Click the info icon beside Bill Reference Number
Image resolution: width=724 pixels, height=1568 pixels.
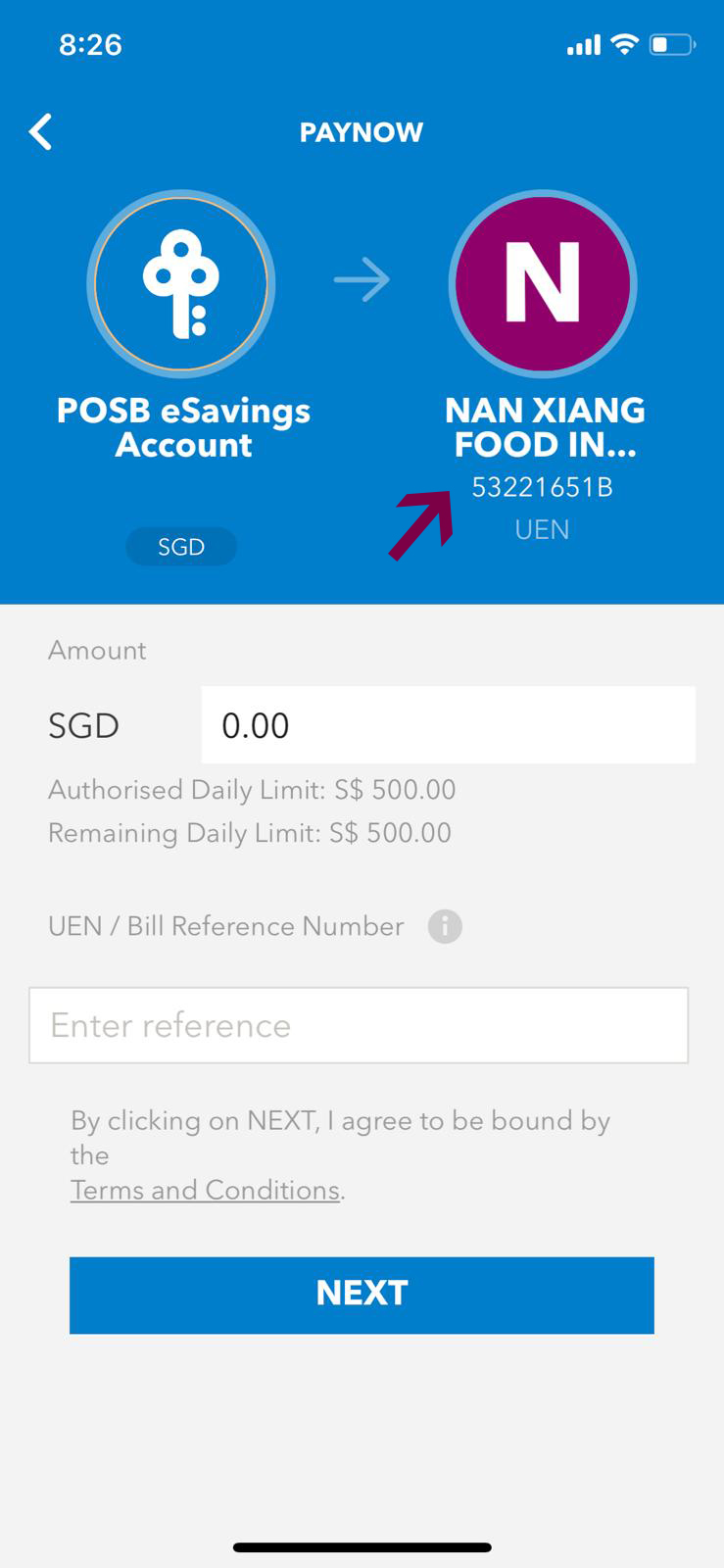[x=445, y=926]
